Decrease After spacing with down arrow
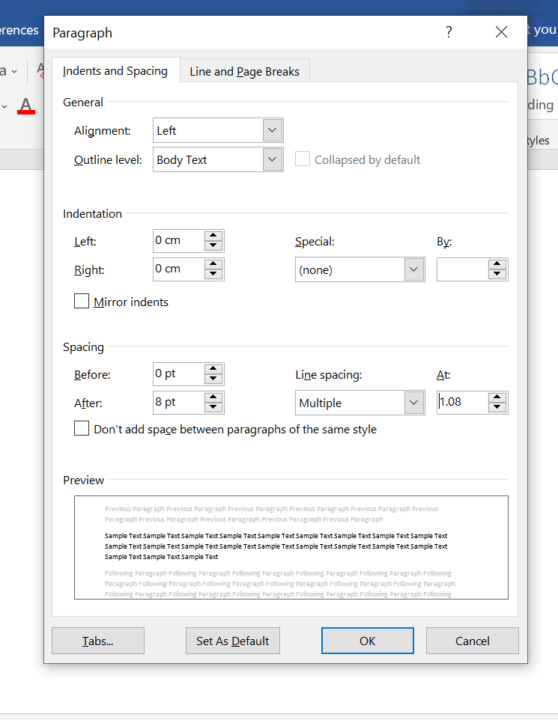Image resolution: width=558 pixels, height=720 pixels. click(x=213, y=407)
